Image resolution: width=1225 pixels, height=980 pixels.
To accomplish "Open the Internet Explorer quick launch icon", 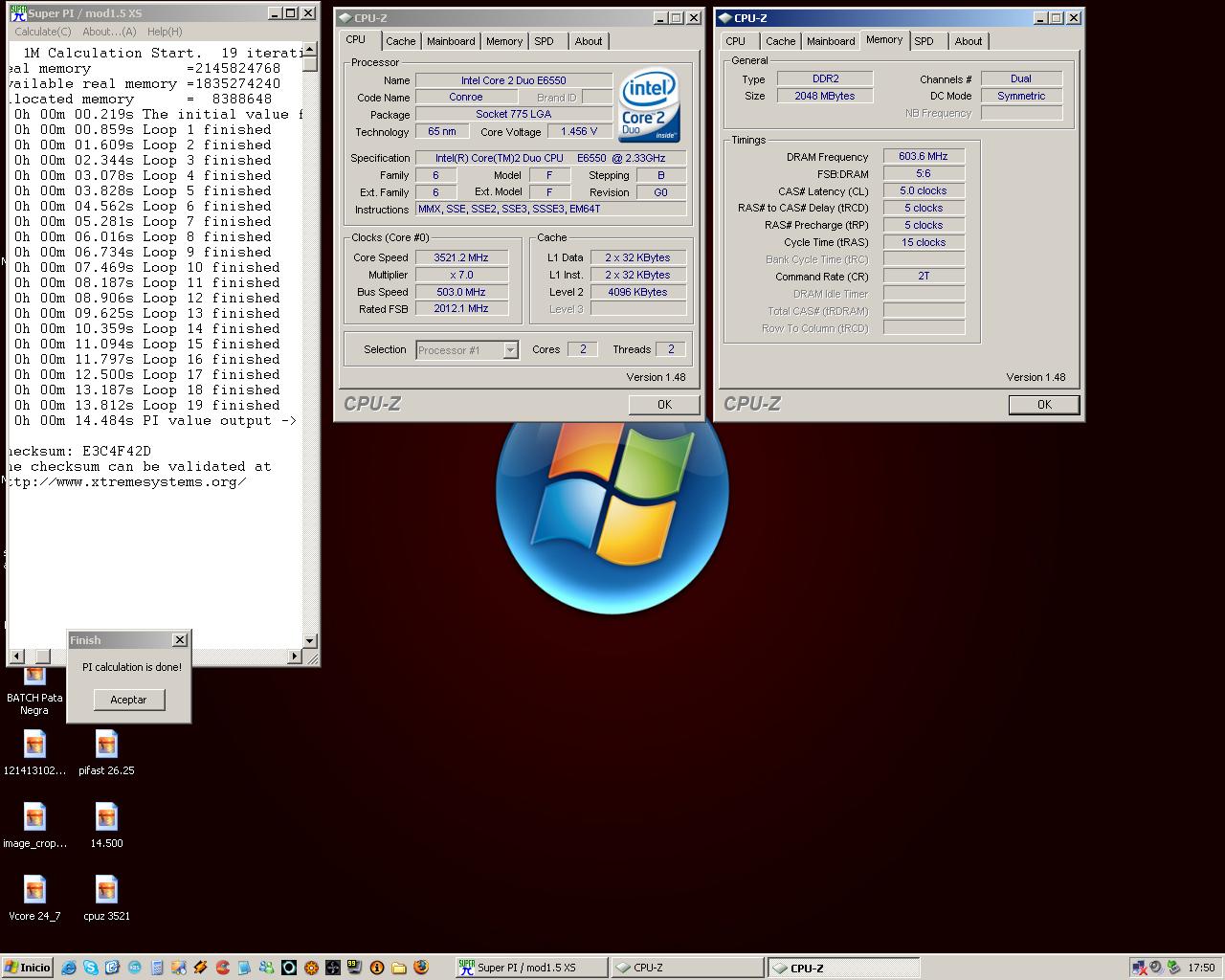I will tap(69, 968).
